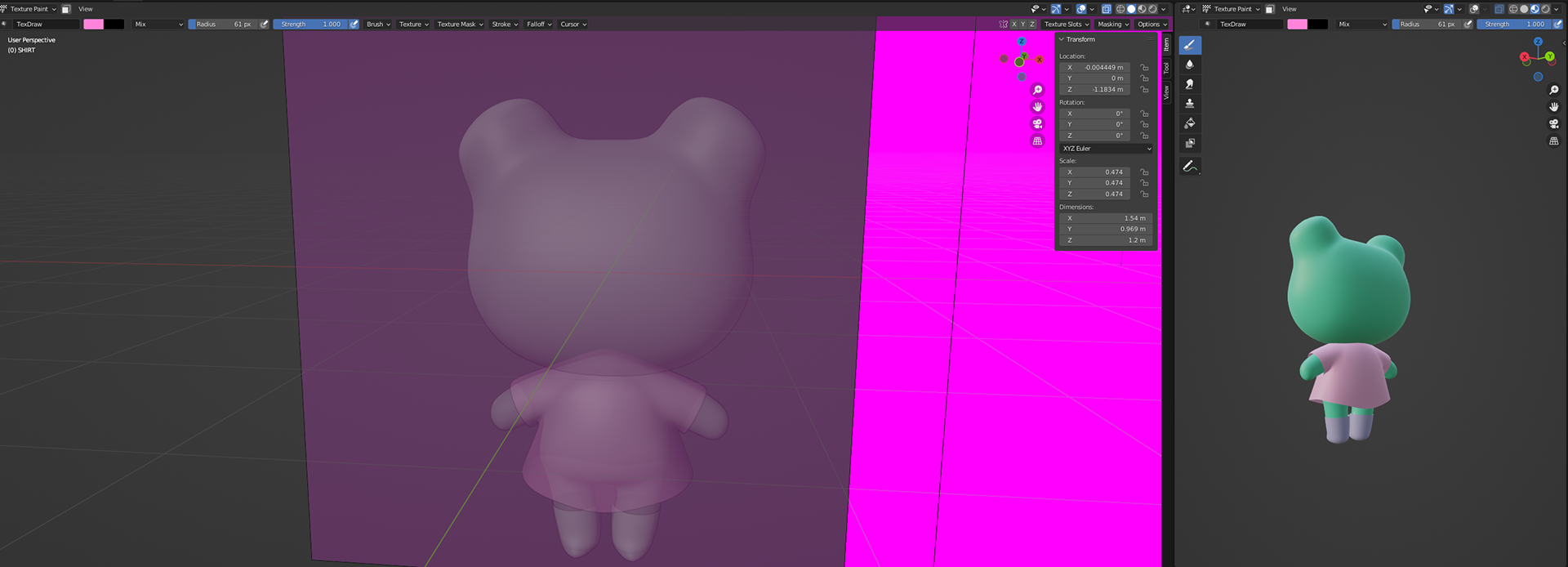Viewport: 1568px width, 567px height.
Task: Toggle Z symmetry axis
Action: [1031, 25]
